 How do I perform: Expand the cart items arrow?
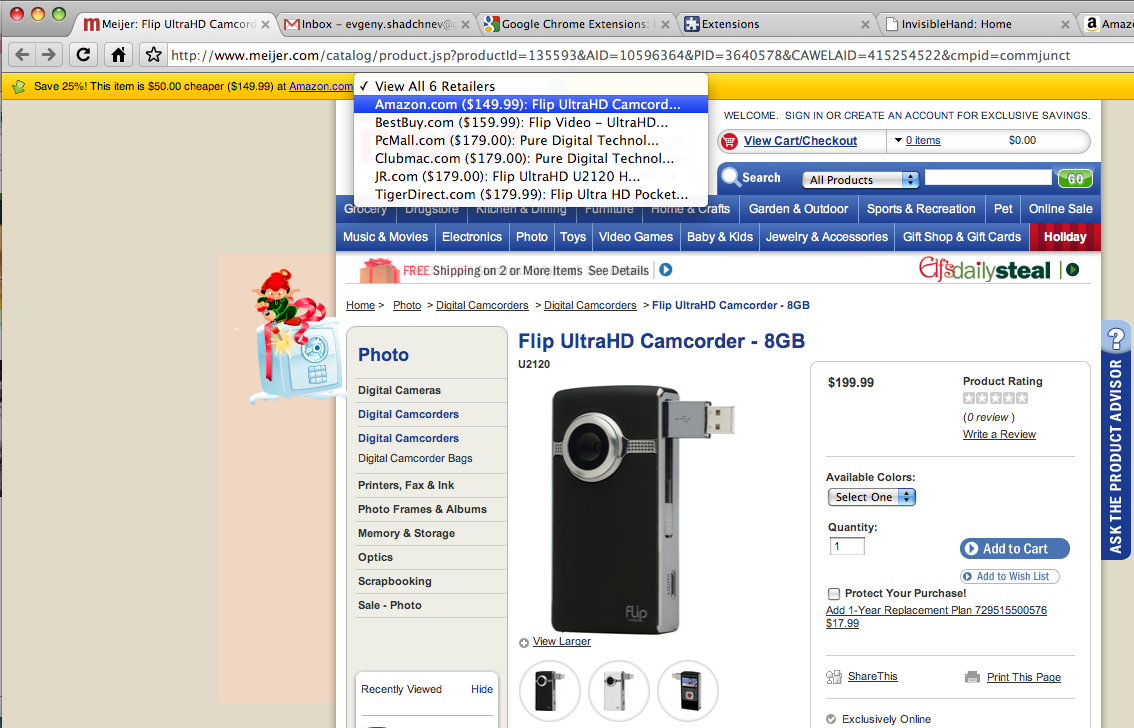(x=898, y=140)
